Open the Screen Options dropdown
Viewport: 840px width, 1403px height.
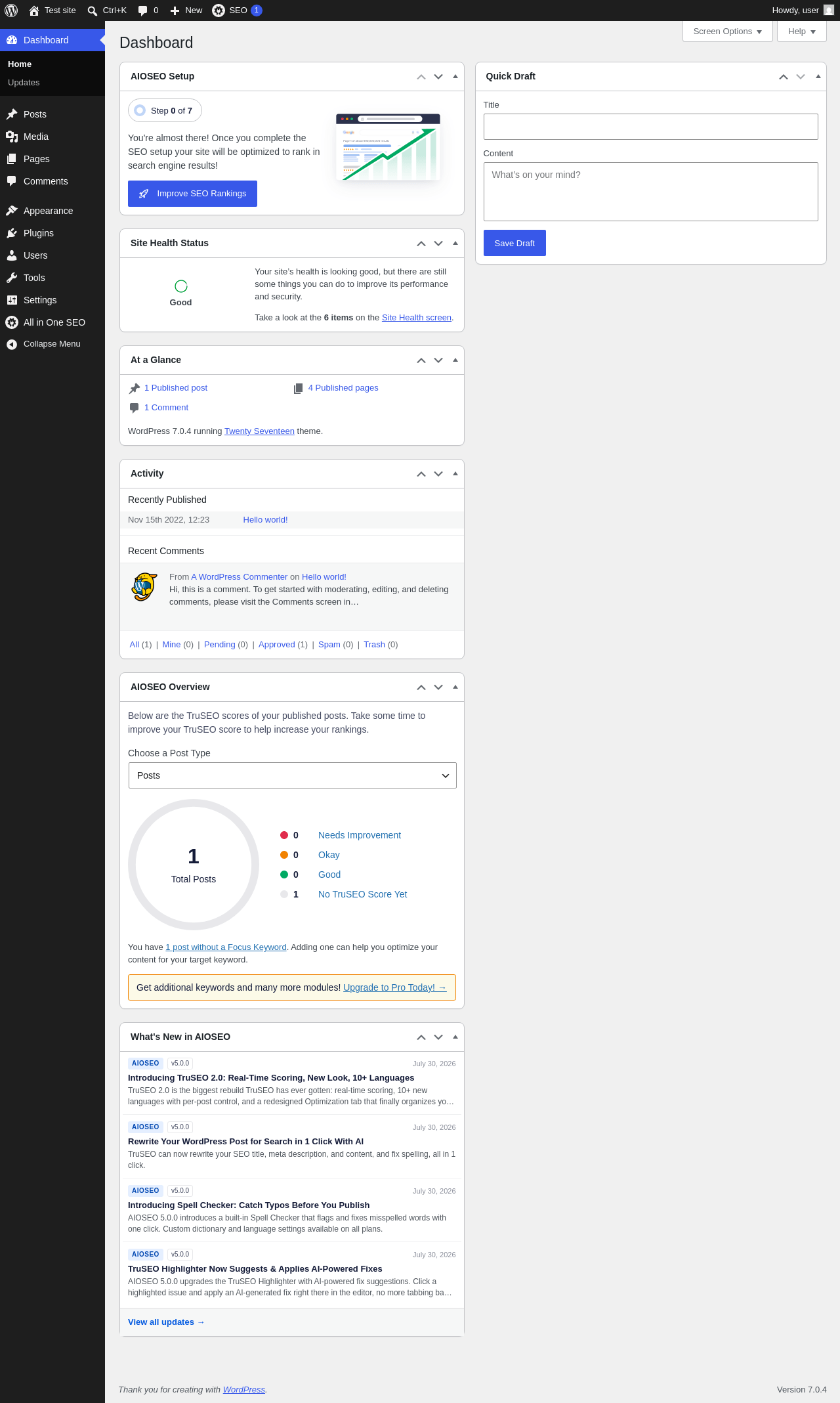point(728,32)
